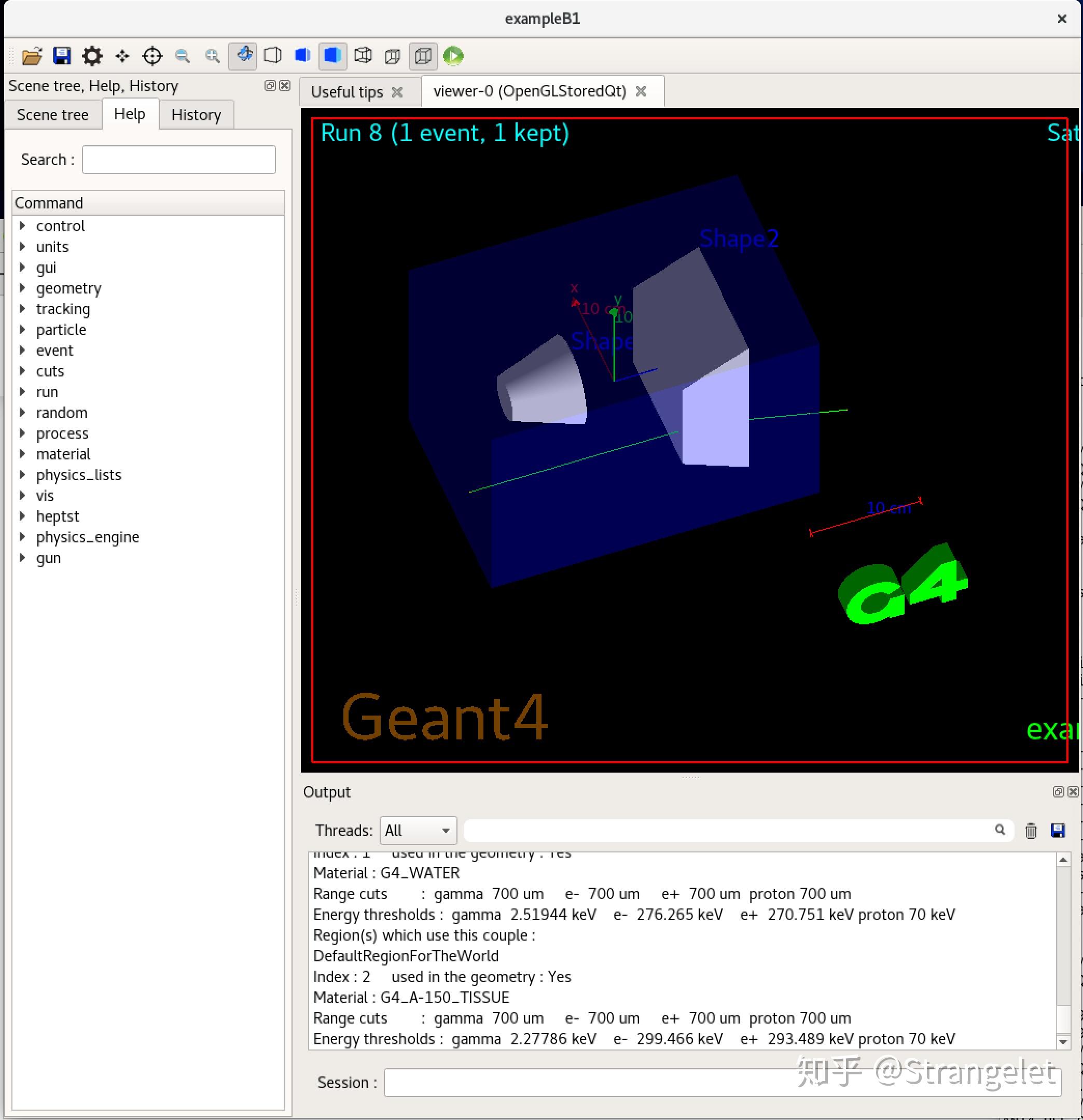Click the zoom in magnifier icon
1083x1120 pixels.
[213, 56]
